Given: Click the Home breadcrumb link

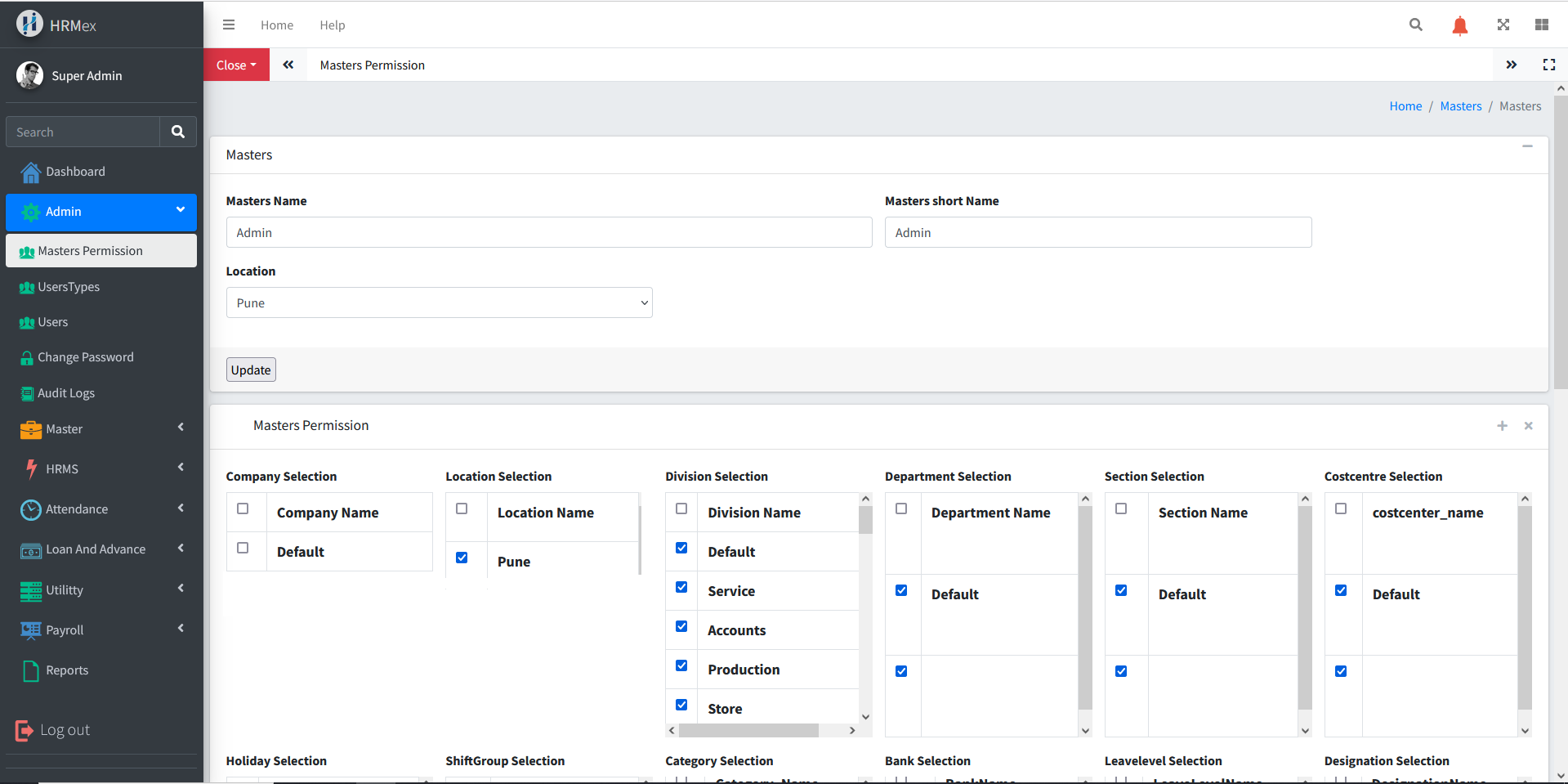Looking at the screenshot, I should (x=1405, y=106).
